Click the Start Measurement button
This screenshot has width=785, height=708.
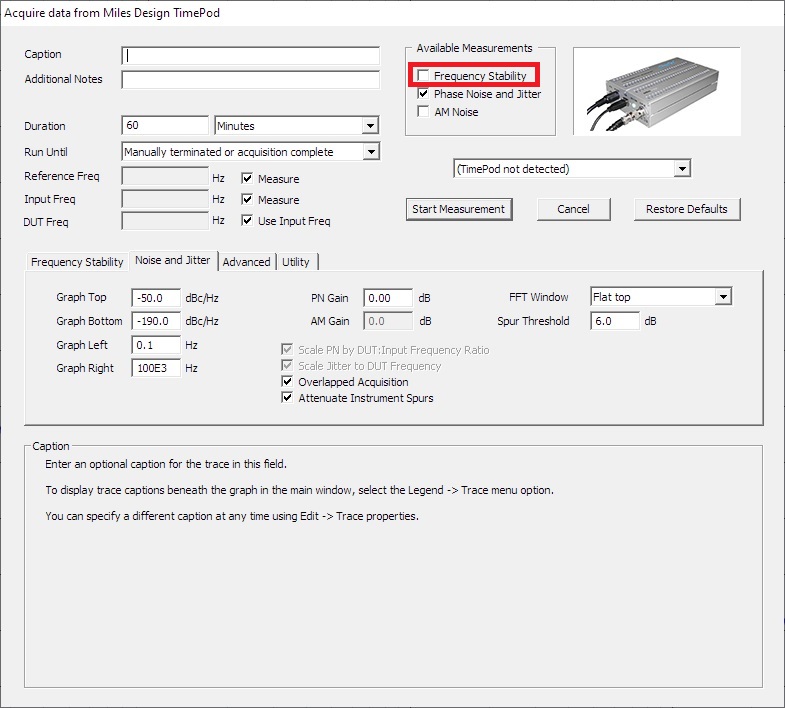(459, 209)
